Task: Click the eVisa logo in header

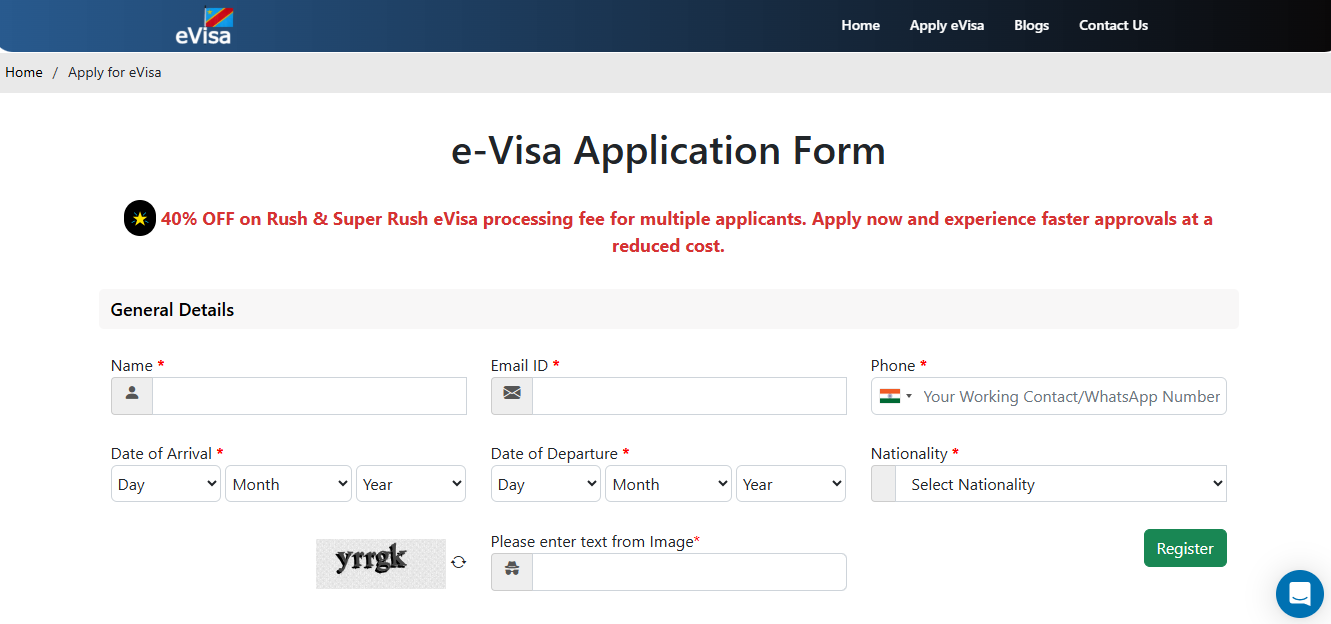Action: click(204, 27)
